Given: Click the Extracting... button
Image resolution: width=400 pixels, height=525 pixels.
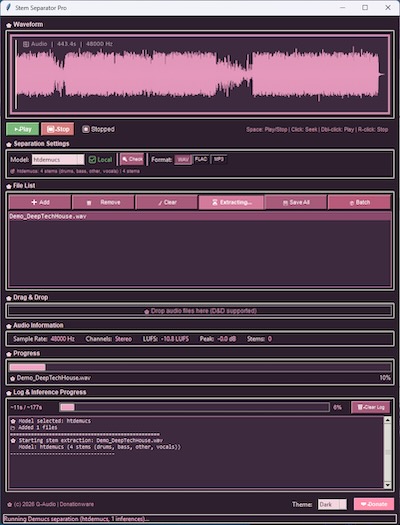Looking at the screenshot, I should click(232, 202).
